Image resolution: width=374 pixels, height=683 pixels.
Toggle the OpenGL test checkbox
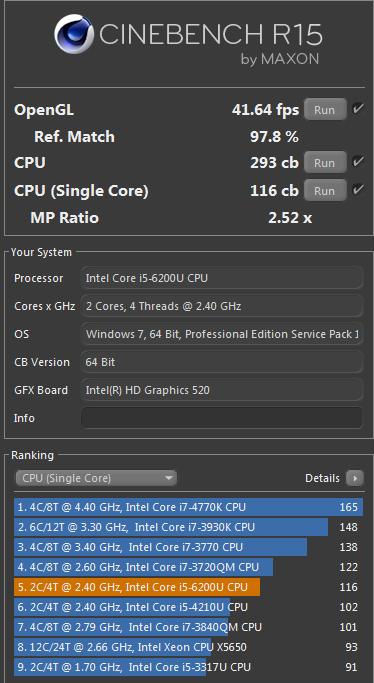(x=358, y=109)
